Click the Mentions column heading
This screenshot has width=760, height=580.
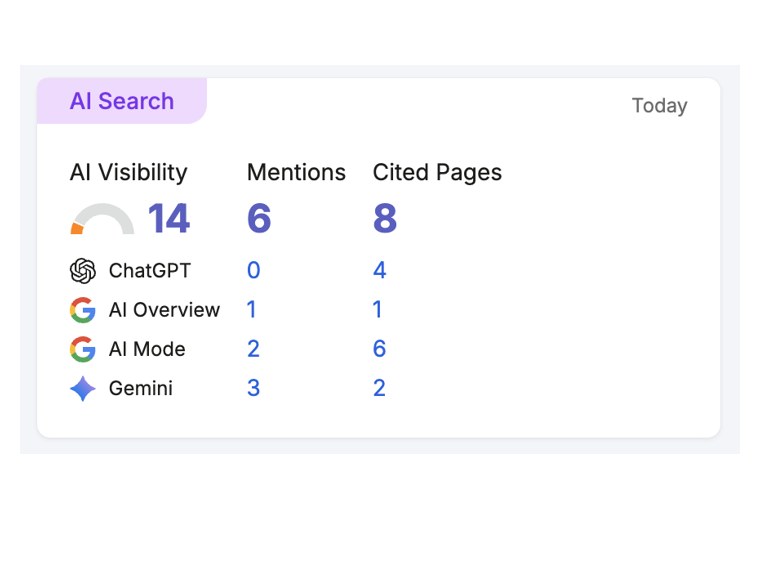[296, 172]
